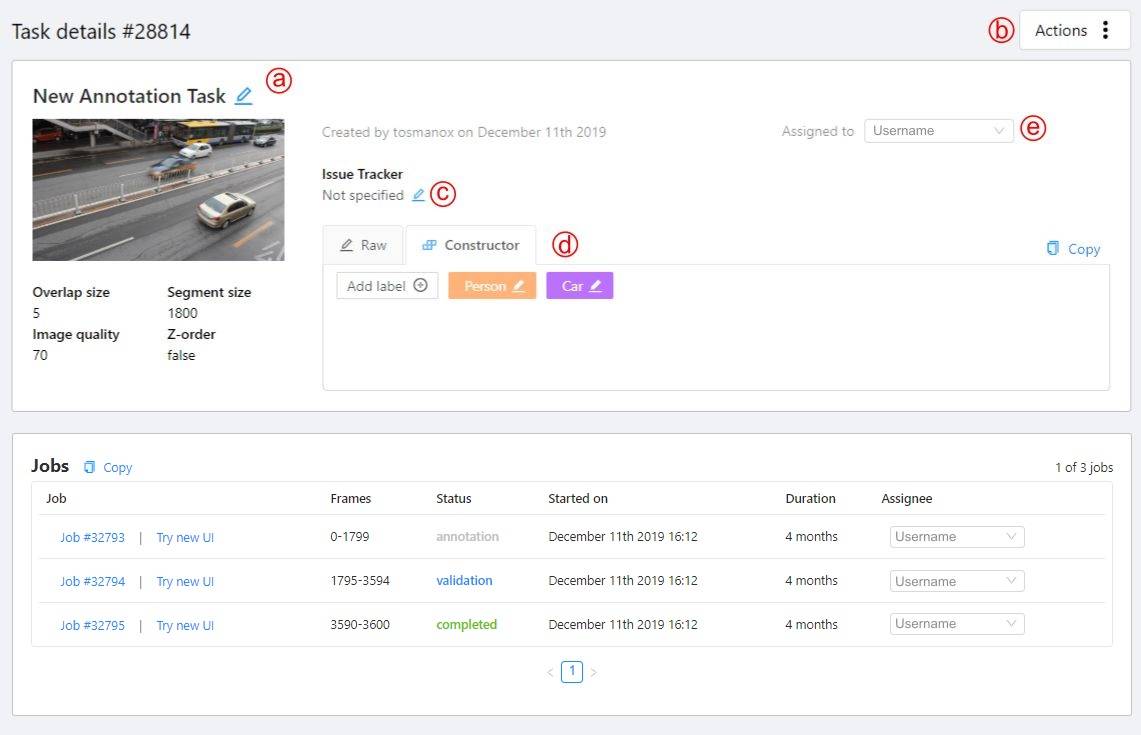Click the copy icon above labels panel
Image resolution: width=1141 pixels, height=735 pixels.
coord(1052,248)
